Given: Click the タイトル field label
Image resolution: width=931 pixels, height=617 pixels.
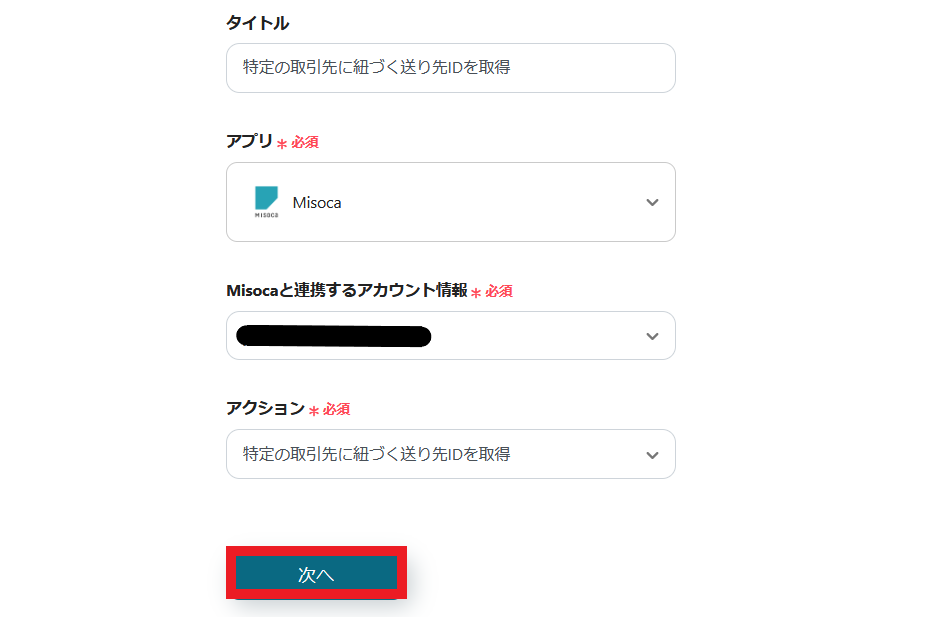Looking at the screenshot, I should [x=257, y=23].
